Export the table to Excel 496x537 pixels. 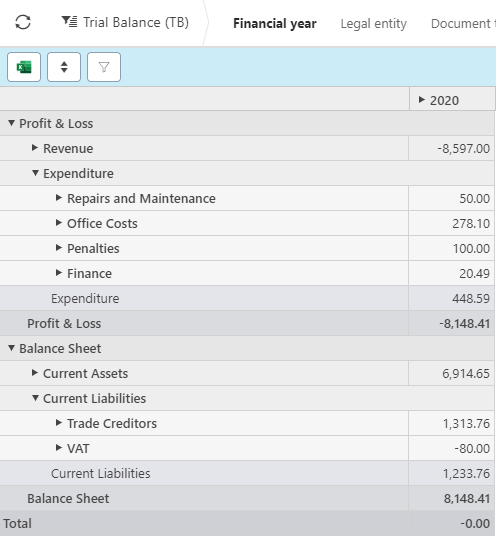pyautogui.click(x=24, y=67)
